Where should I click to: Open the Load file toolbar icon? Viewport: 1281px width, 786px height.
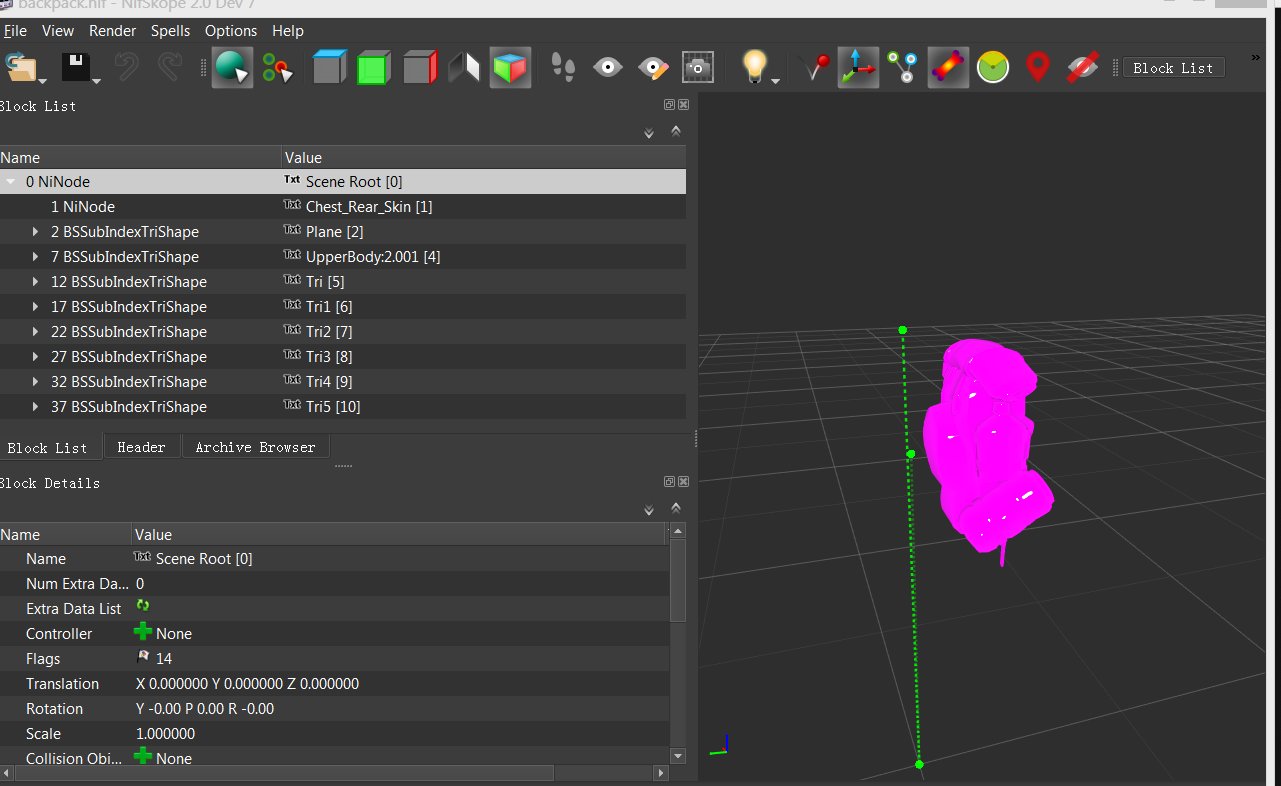(20, 67)
